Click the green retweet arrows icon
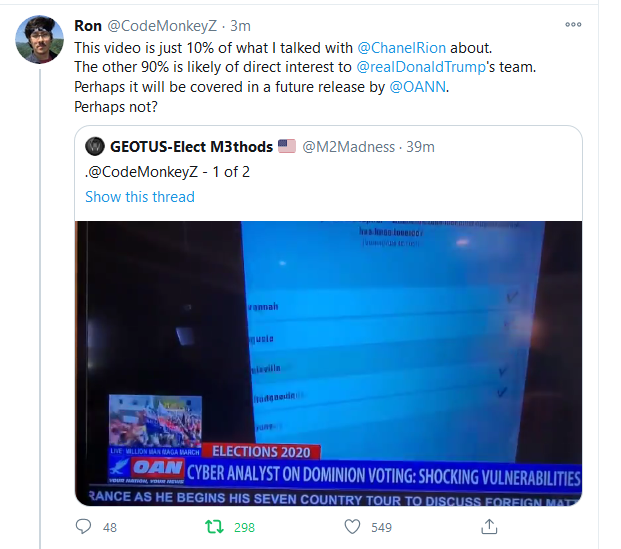This screenshot has height=549, width=621. (x=214, y=527)
